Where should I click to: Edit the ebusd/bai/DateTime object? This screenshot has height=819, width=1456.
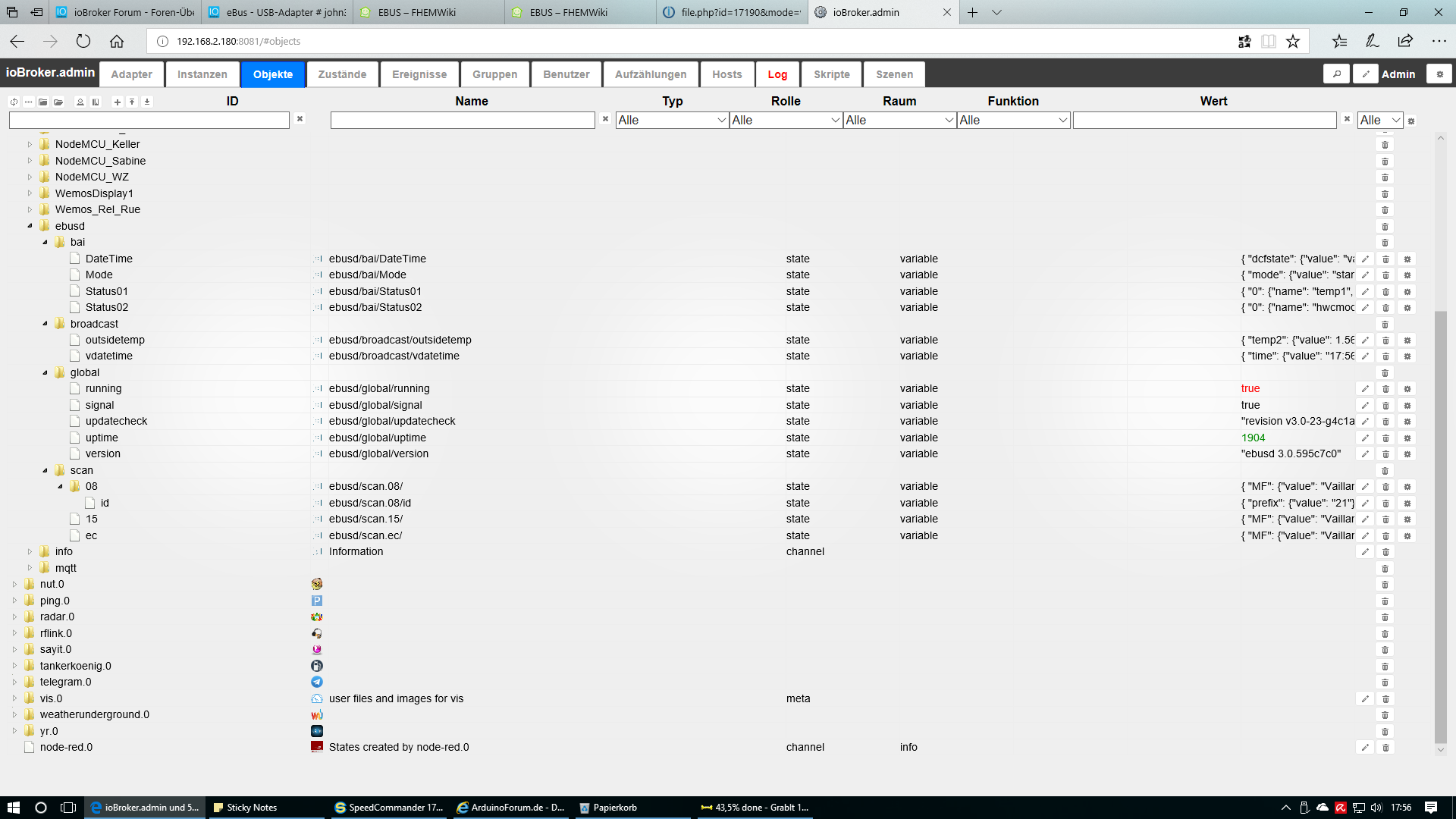pos(1365,259)
